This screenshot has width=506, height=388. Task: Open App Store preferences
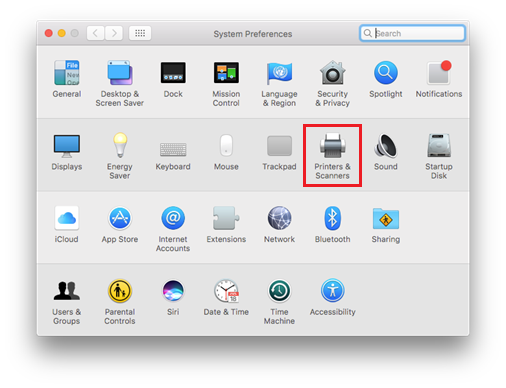pyautogui.click(x=120, y=224)
